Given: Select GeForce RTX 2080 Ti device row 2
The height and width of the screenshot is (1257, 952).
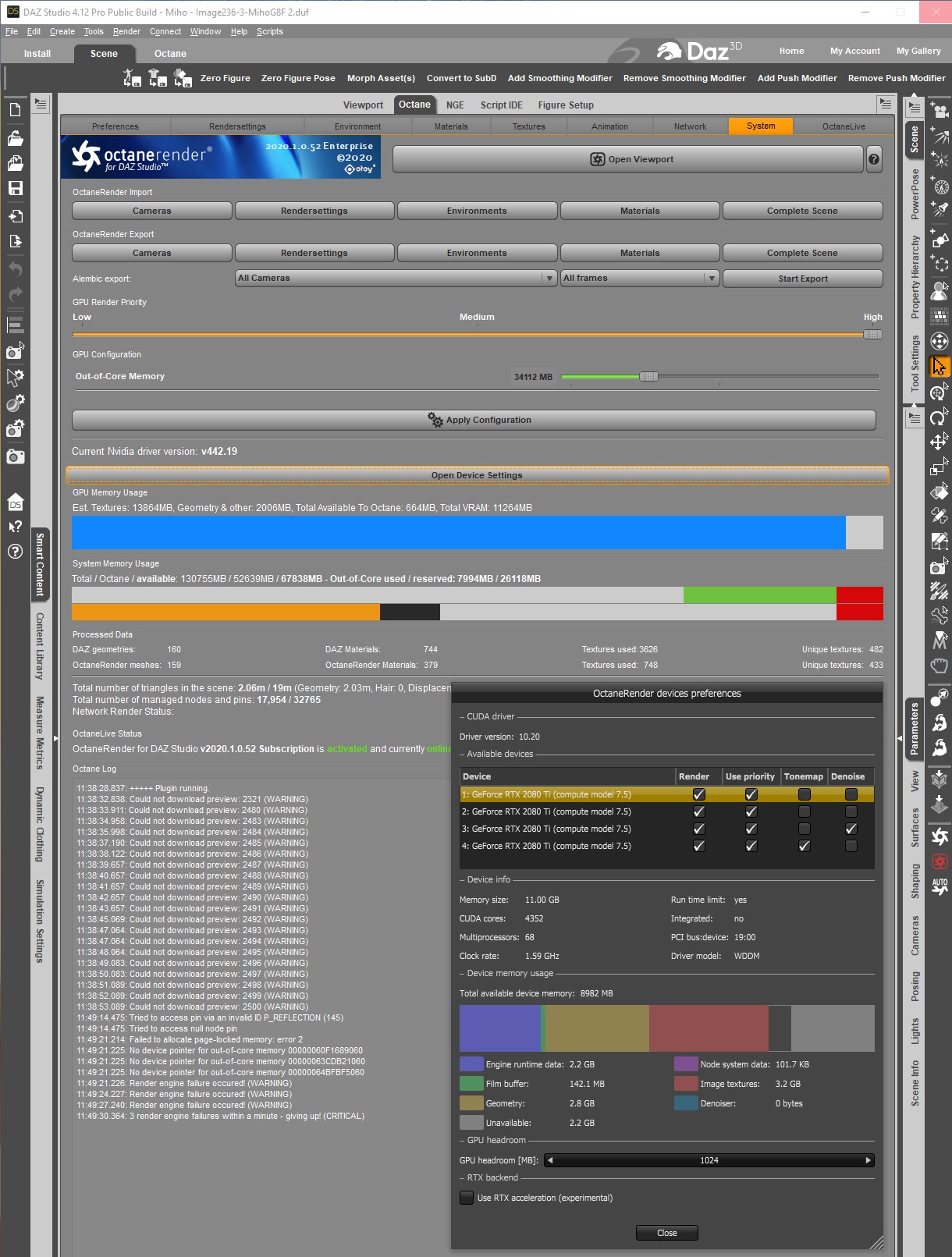Looking at the screenshot, I should click(667, 811).
